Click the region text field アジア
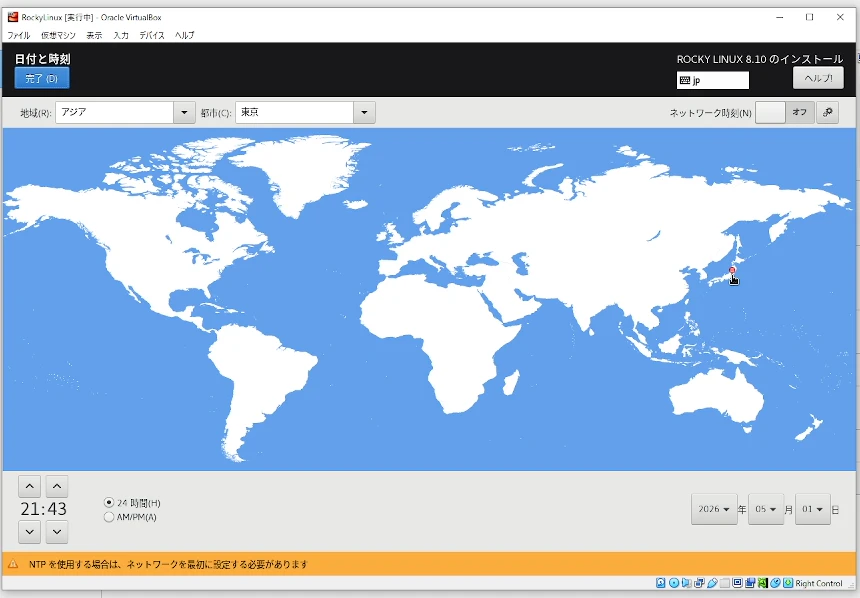Screen dimensions: 860x598 (x=115, y=112)
